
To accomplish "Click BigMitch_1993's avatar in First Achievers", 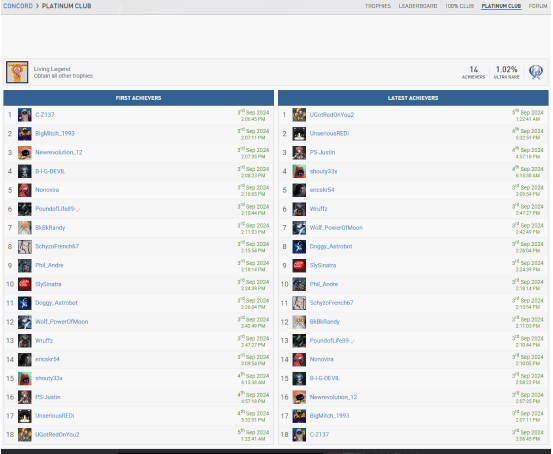I will [x=25, y=134].
